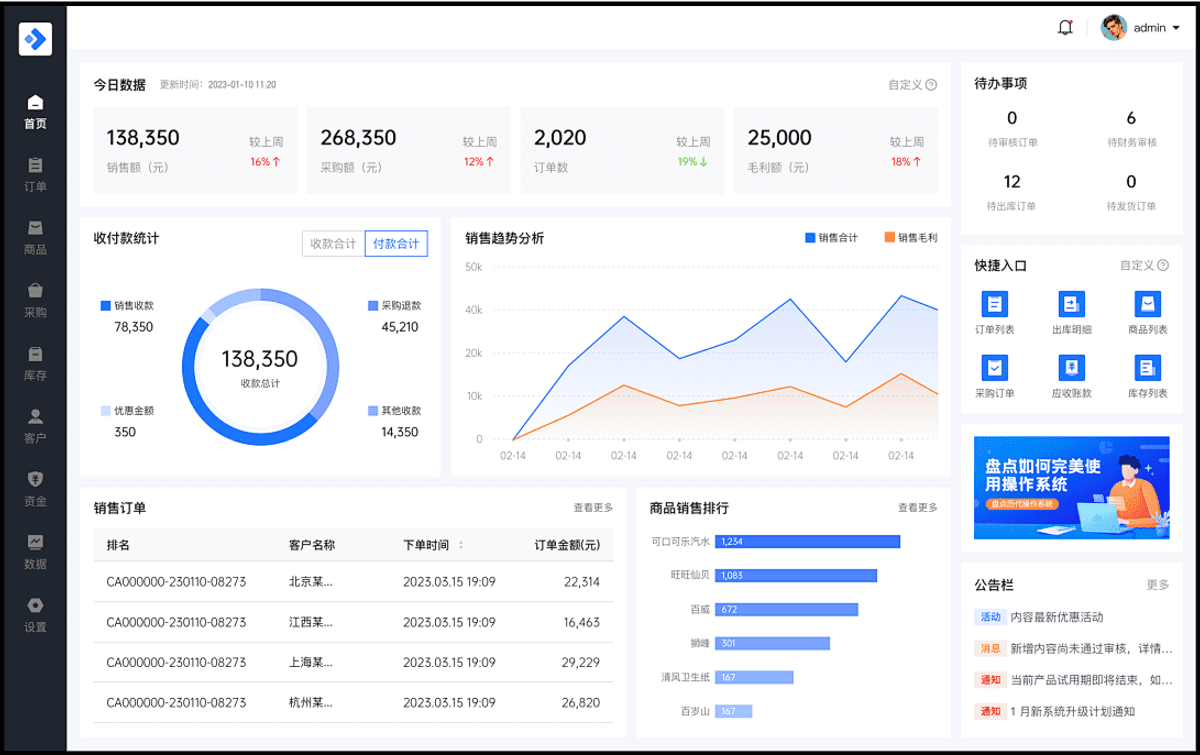Select the 商品 icon in the sidebar
The image size is (1200, 755).
35,237
